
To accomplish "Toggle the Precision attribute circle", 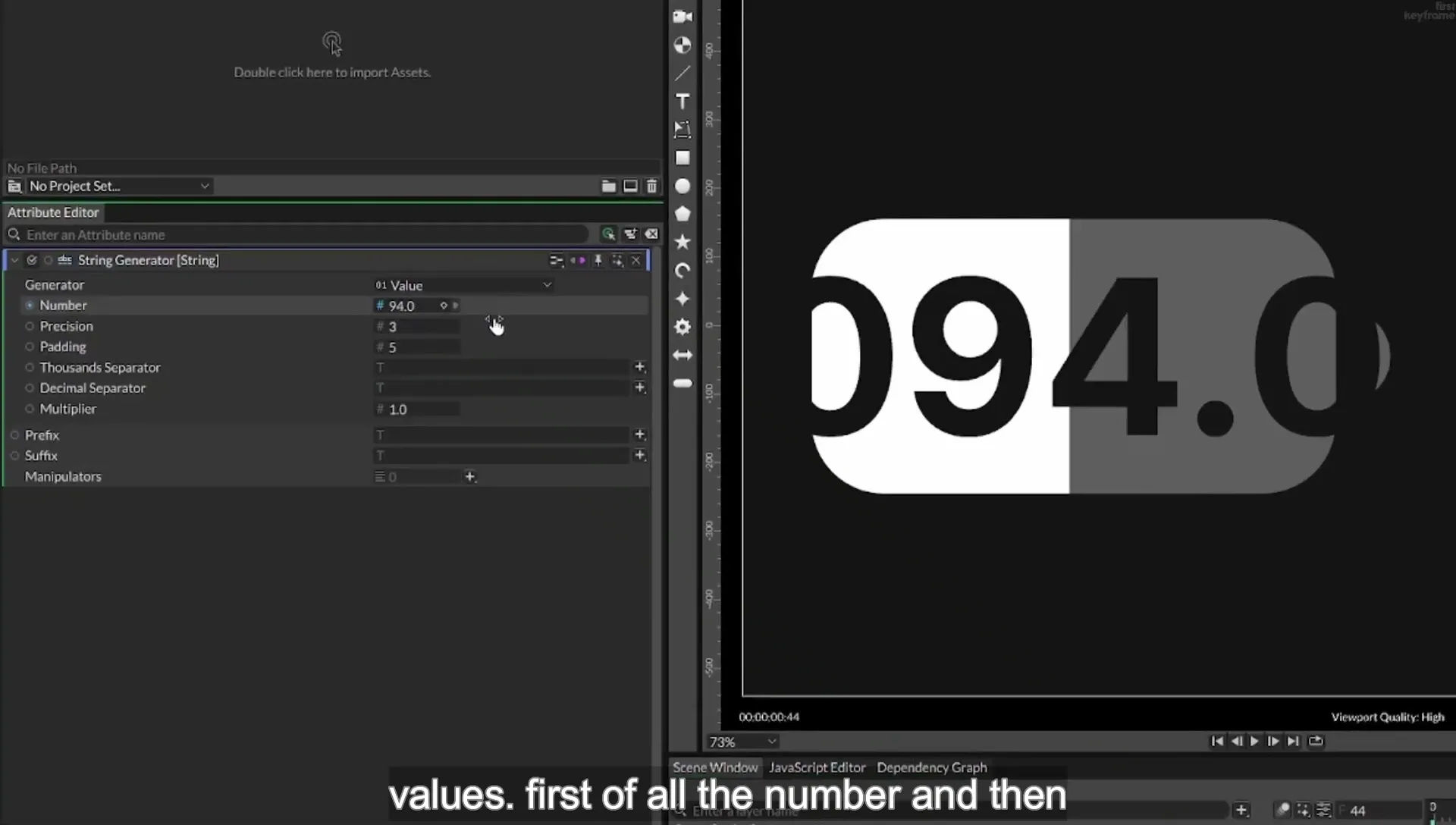I will (x=30, y=326).
